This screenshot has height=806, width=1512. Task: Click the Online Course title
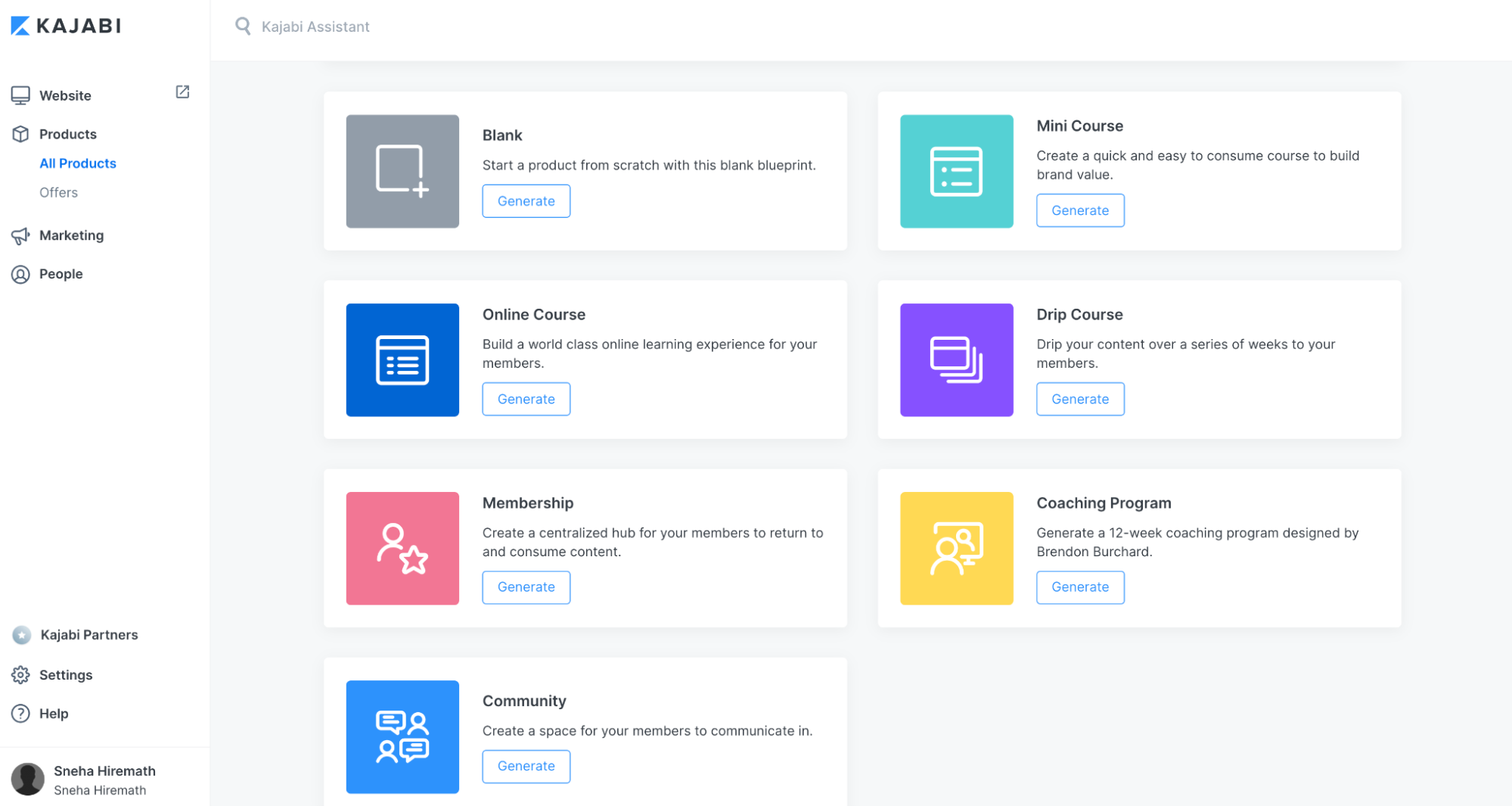point(534,314)
